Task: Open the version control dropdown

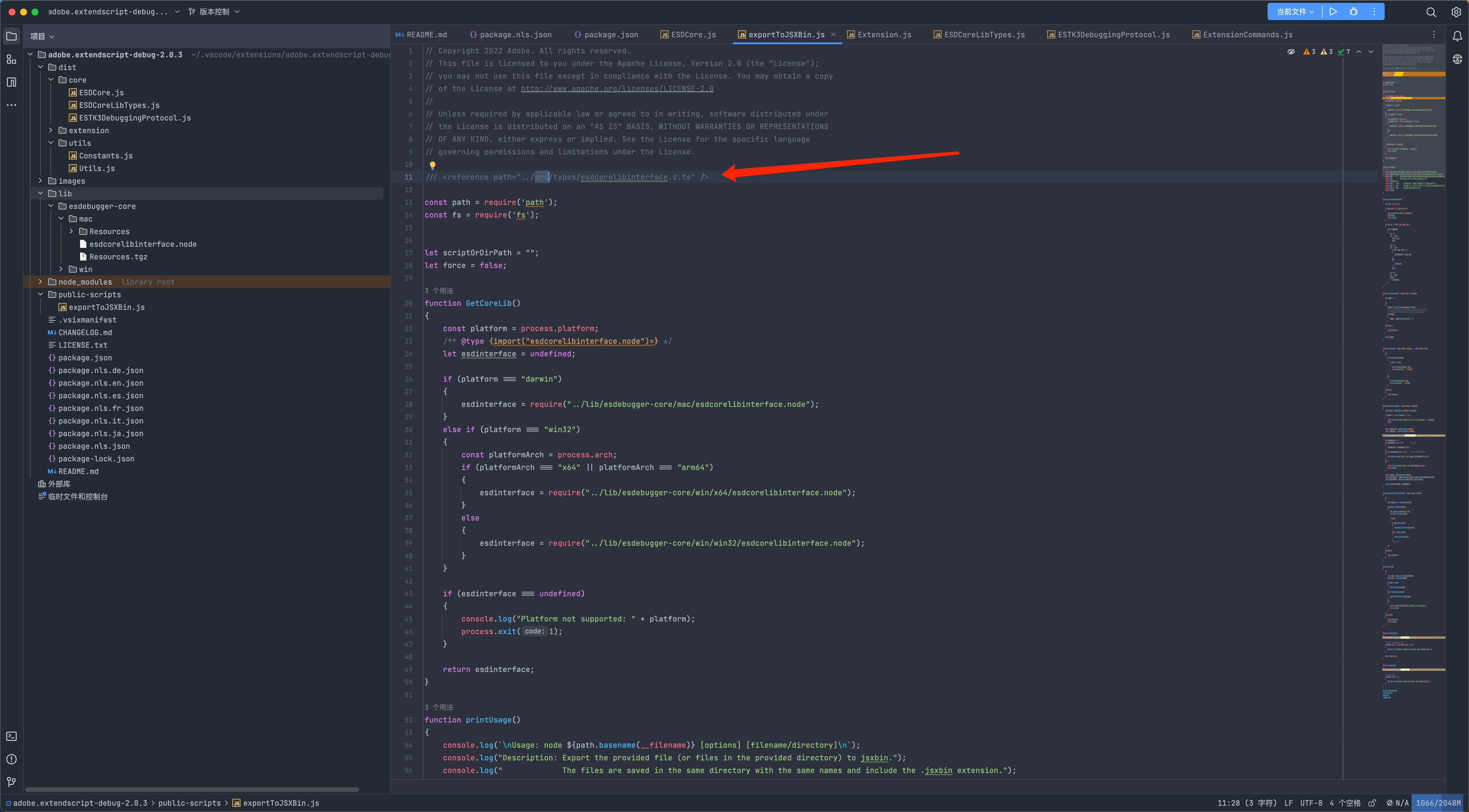Action: point(214,11)
